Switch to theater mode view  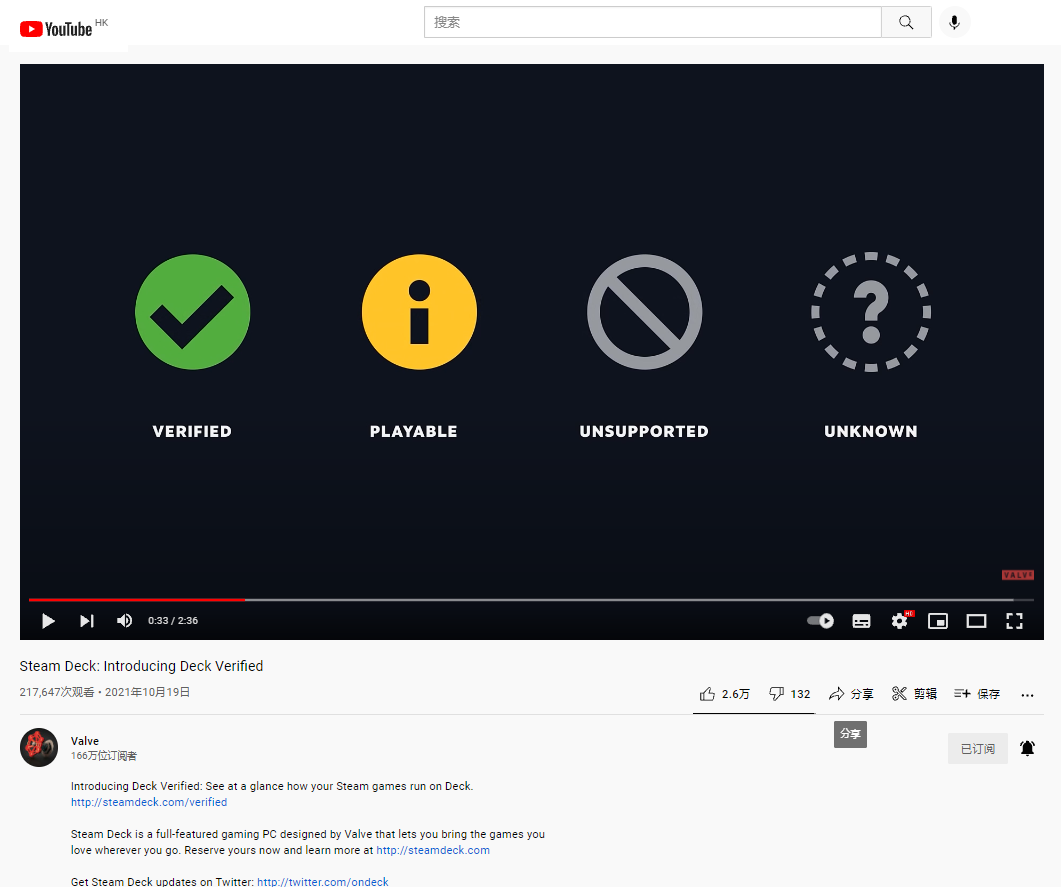pos(976,621)
